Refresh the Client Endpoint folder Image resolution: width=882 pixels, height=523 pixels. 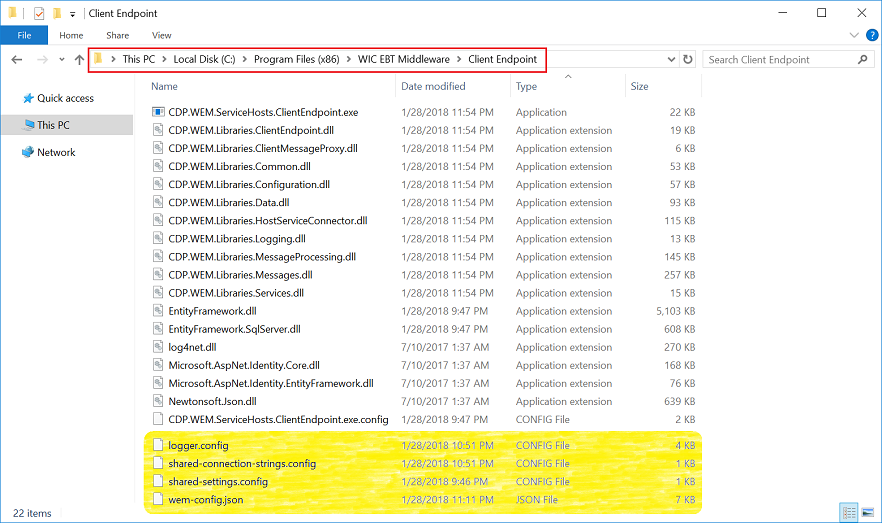[688, 60]
